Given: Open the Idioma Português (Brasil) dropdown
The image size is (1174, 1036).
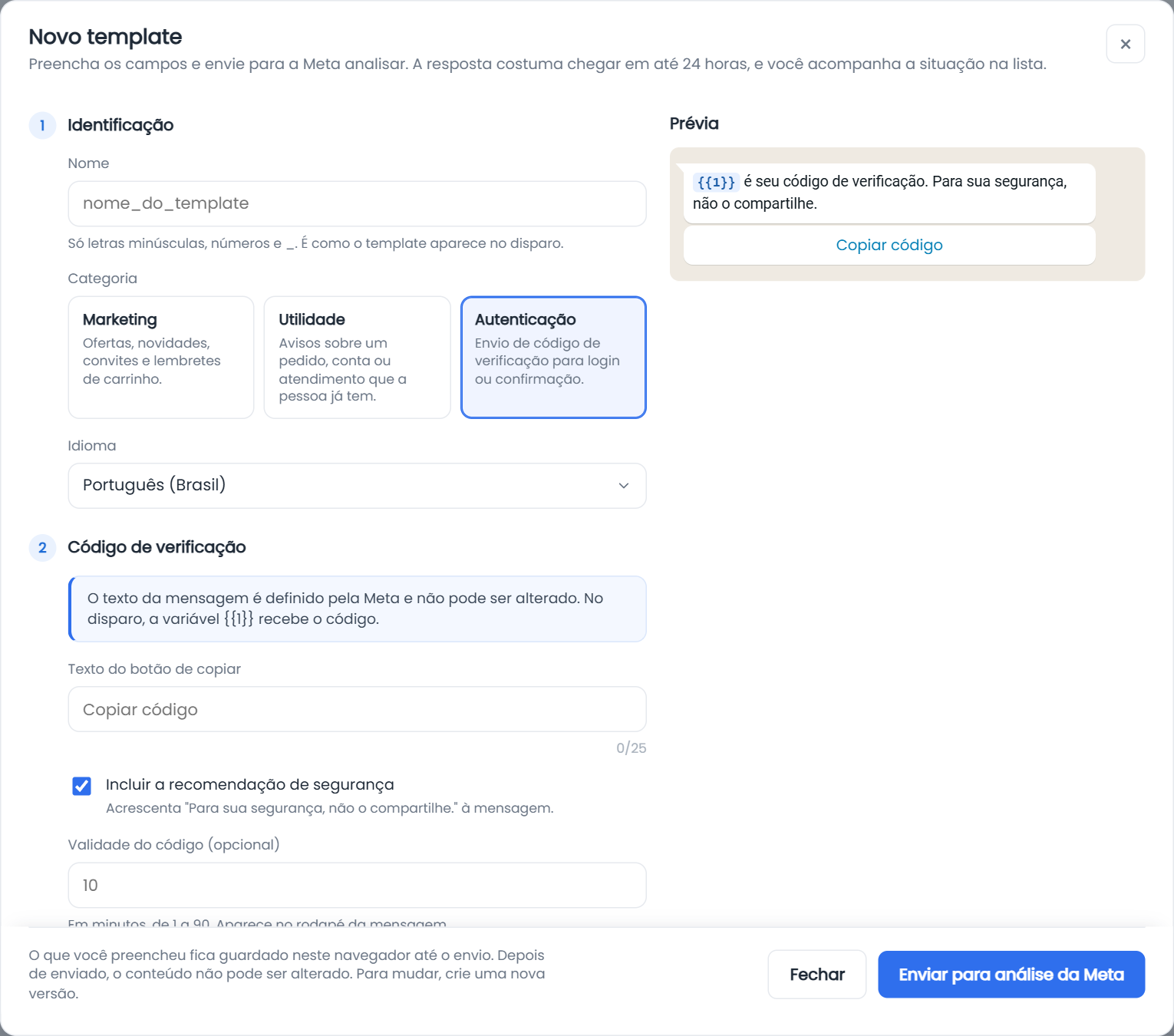Looking at the screenshot, I should click(x=357, y=486).
